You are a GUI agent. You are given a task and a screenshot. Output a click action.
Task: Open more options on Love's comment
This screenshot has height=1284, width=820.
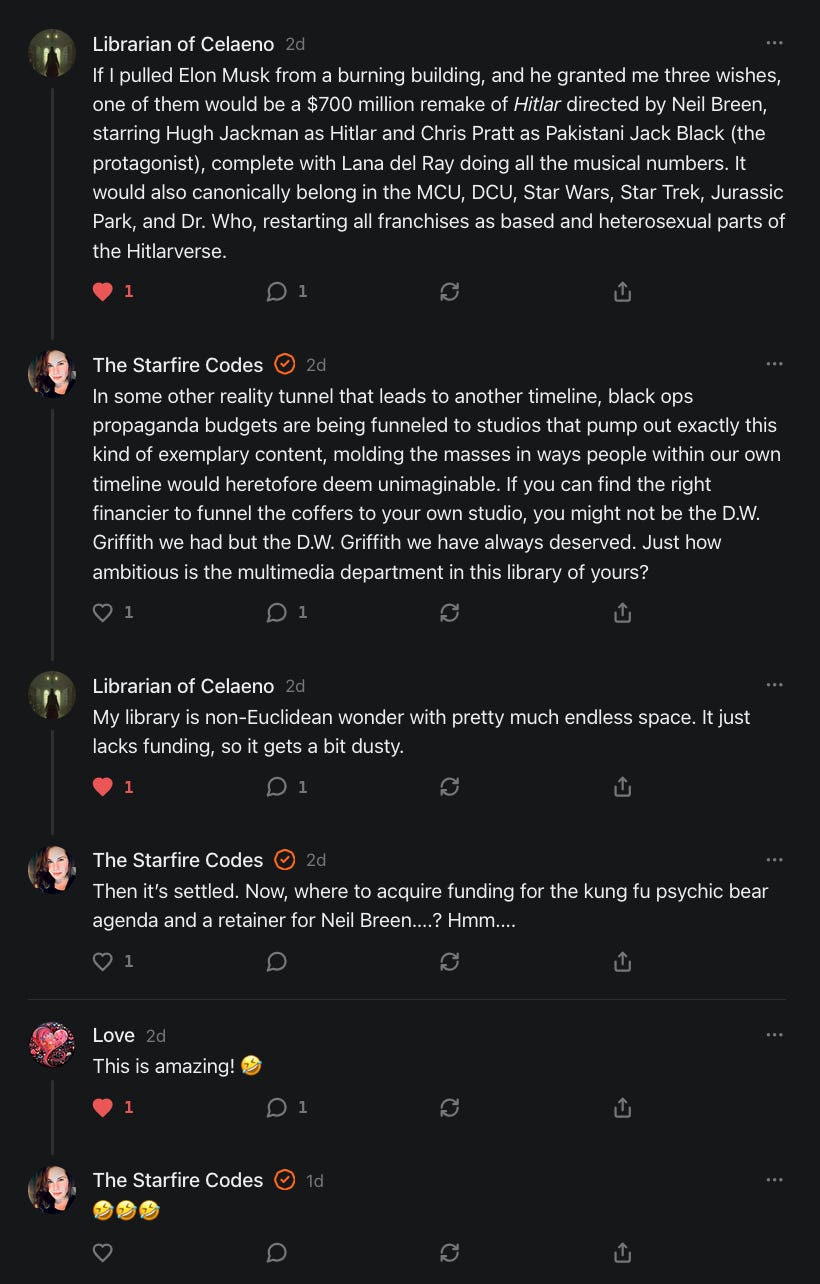pos(774,1035)
